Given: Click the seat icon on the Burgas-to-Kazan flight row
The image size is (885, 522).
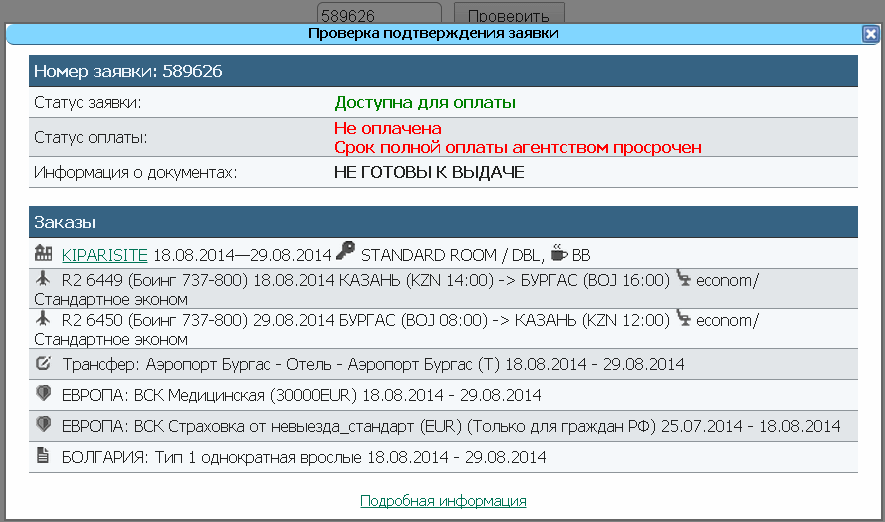Looking at the screenshot, I should coord(684,320).
